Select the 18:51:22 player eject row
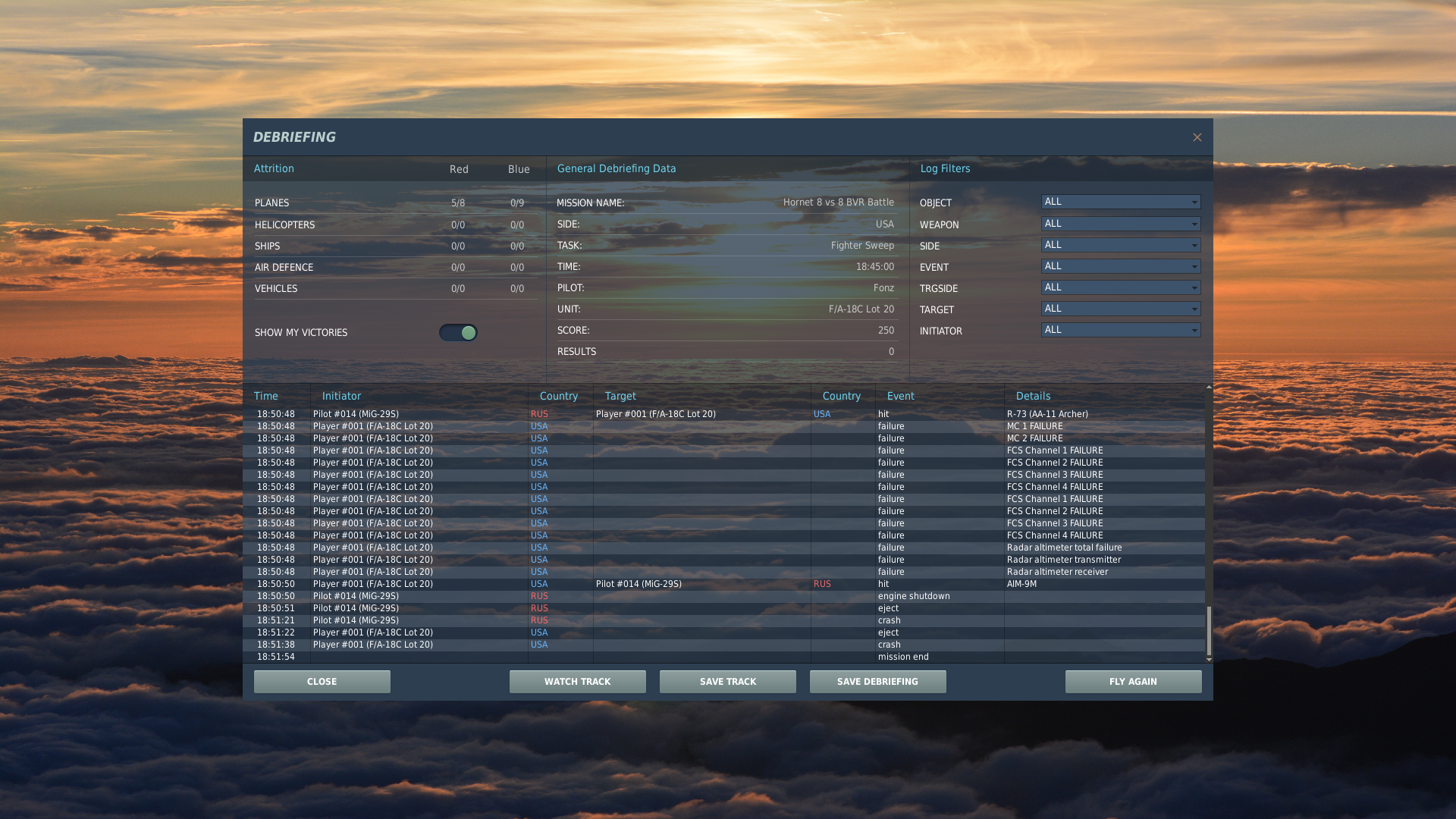This screenshot has height=819, width=1456. click(724, 632)
